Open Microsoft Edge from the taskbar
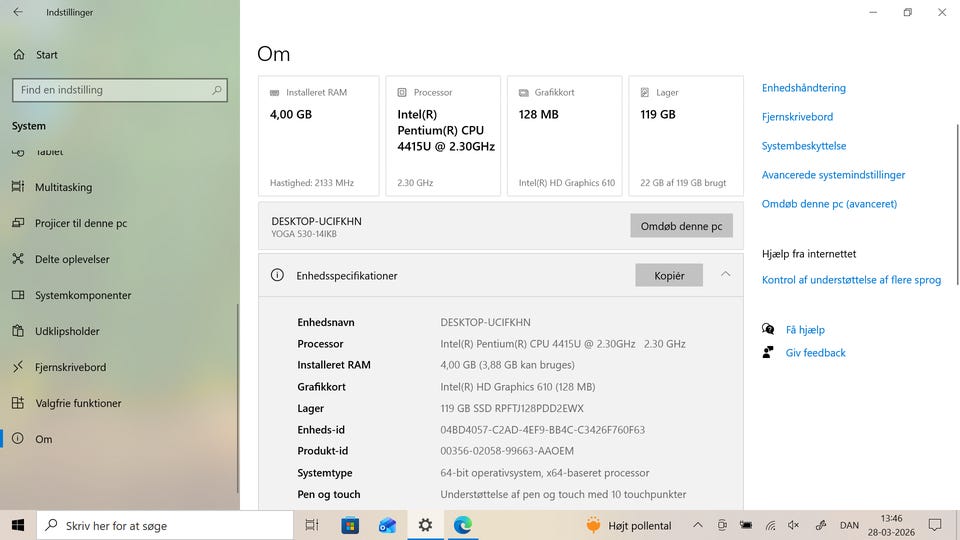Screen dimensions: 960x540 tap(463, 525)
